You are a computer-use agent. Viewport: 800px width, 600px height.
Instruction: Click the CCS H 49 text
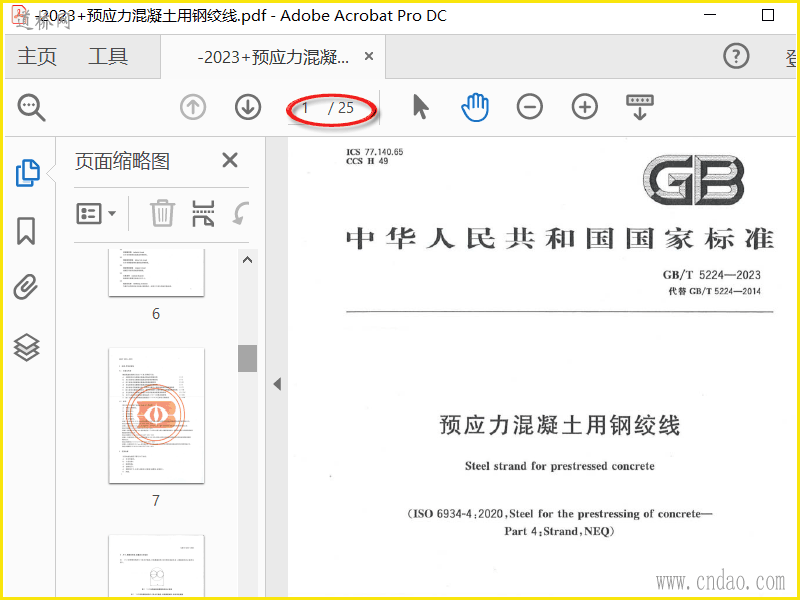coord(367,161)
